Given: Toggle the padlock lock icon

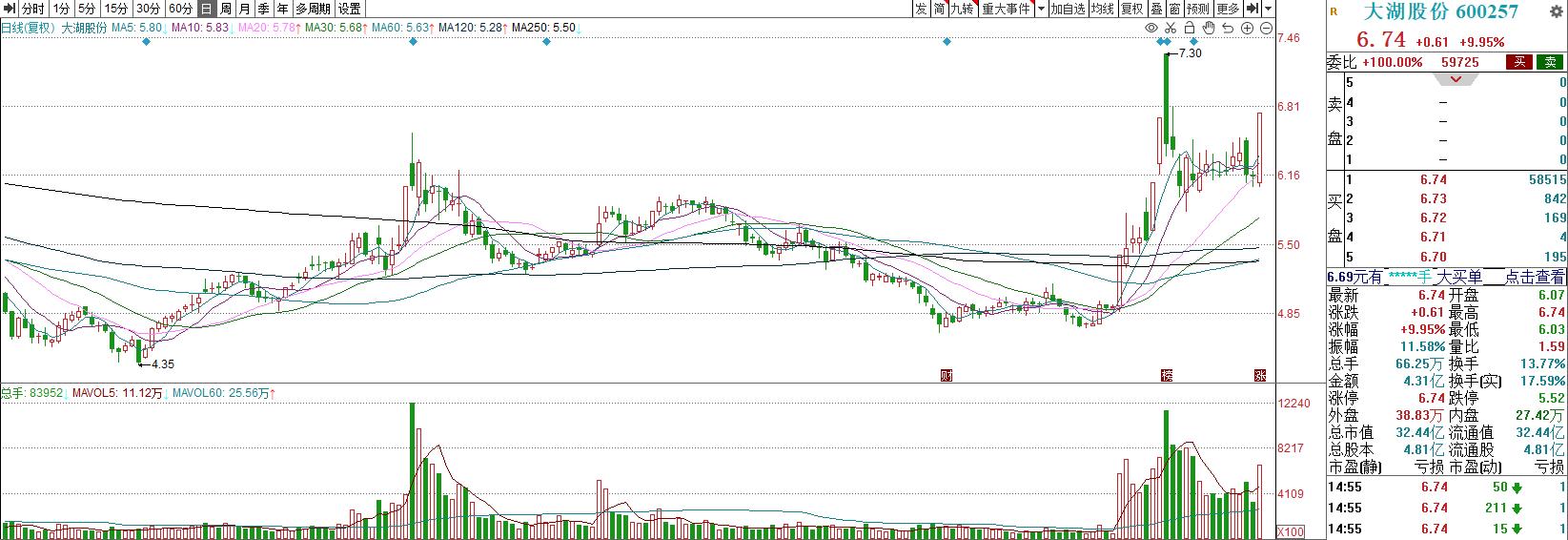Looking at the screenshot, I should (x=1191, y=28).
